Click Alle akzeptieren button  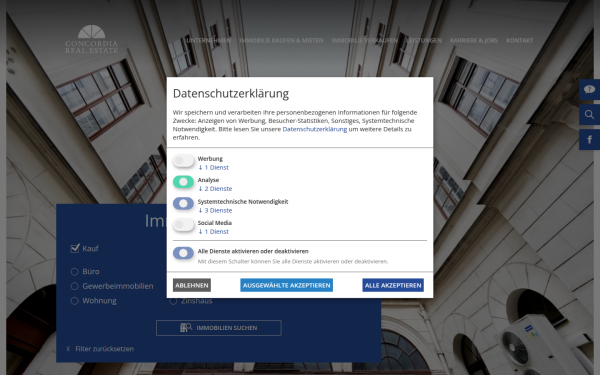tap(393, 285)
